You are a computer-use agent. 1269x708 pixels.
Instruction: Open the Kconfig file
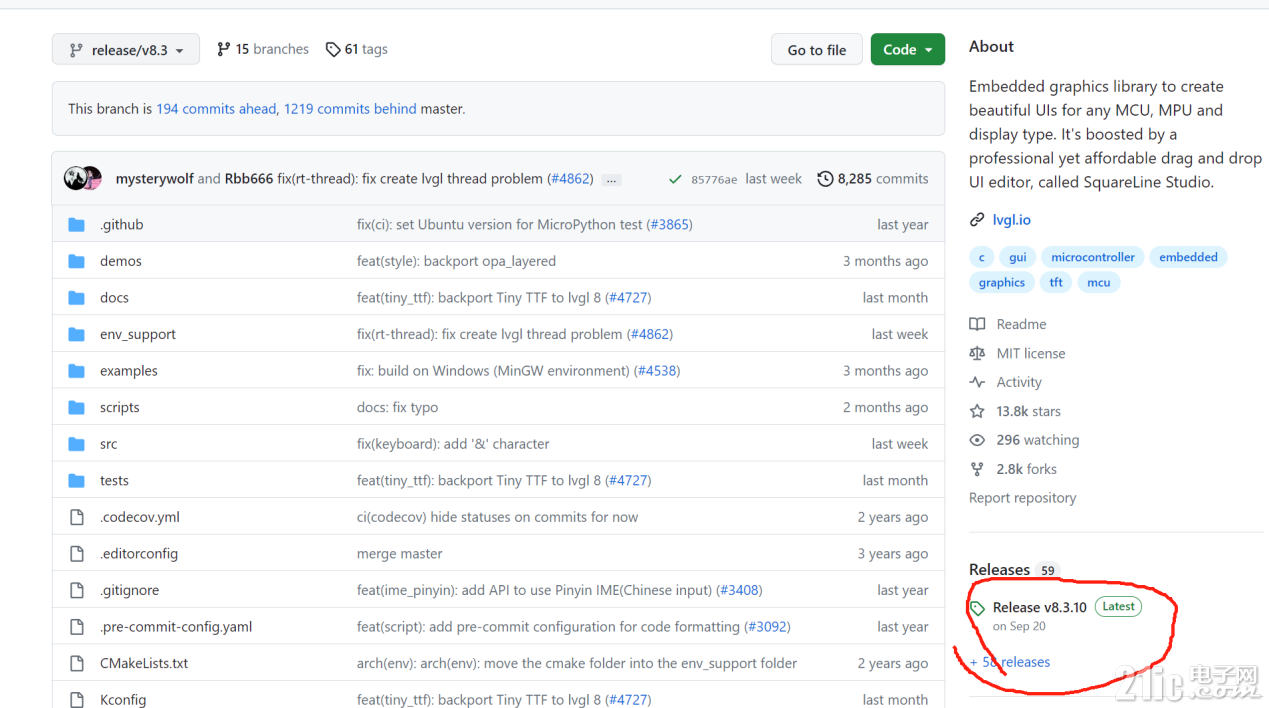point(123,700)
